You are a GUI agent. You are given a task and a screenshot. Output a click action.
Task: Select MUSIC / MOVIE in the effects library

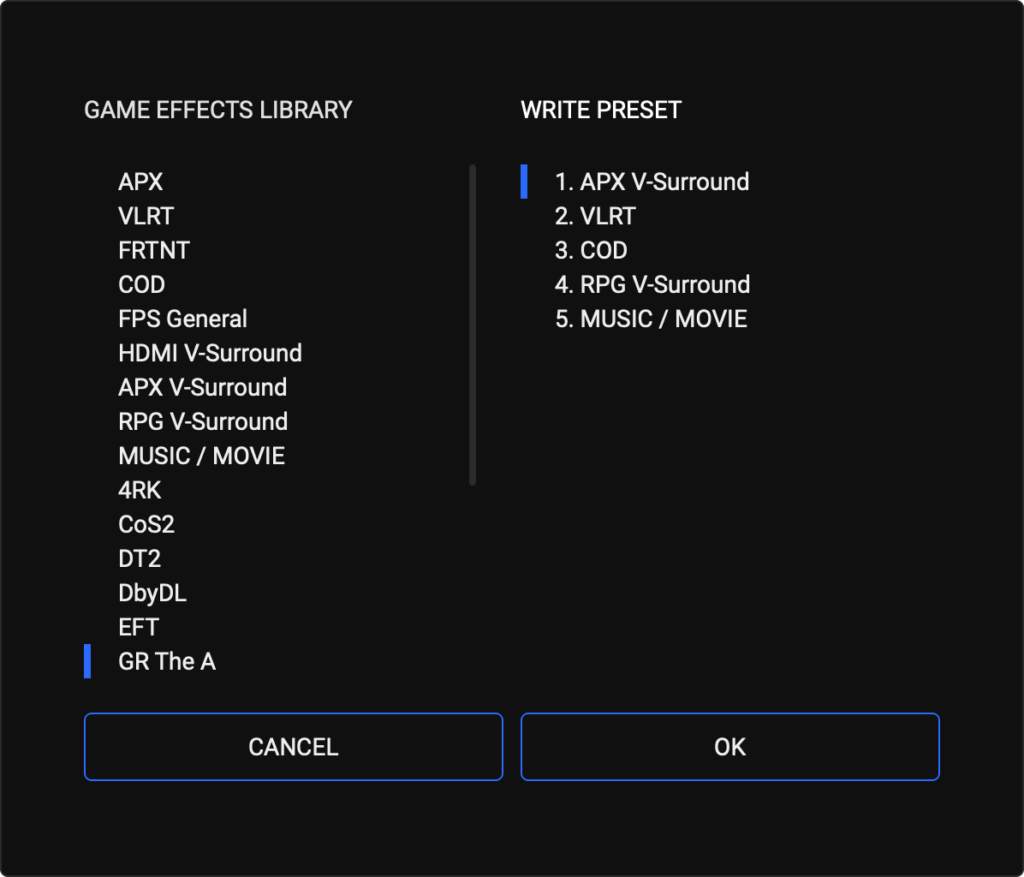tap(202, 456)
